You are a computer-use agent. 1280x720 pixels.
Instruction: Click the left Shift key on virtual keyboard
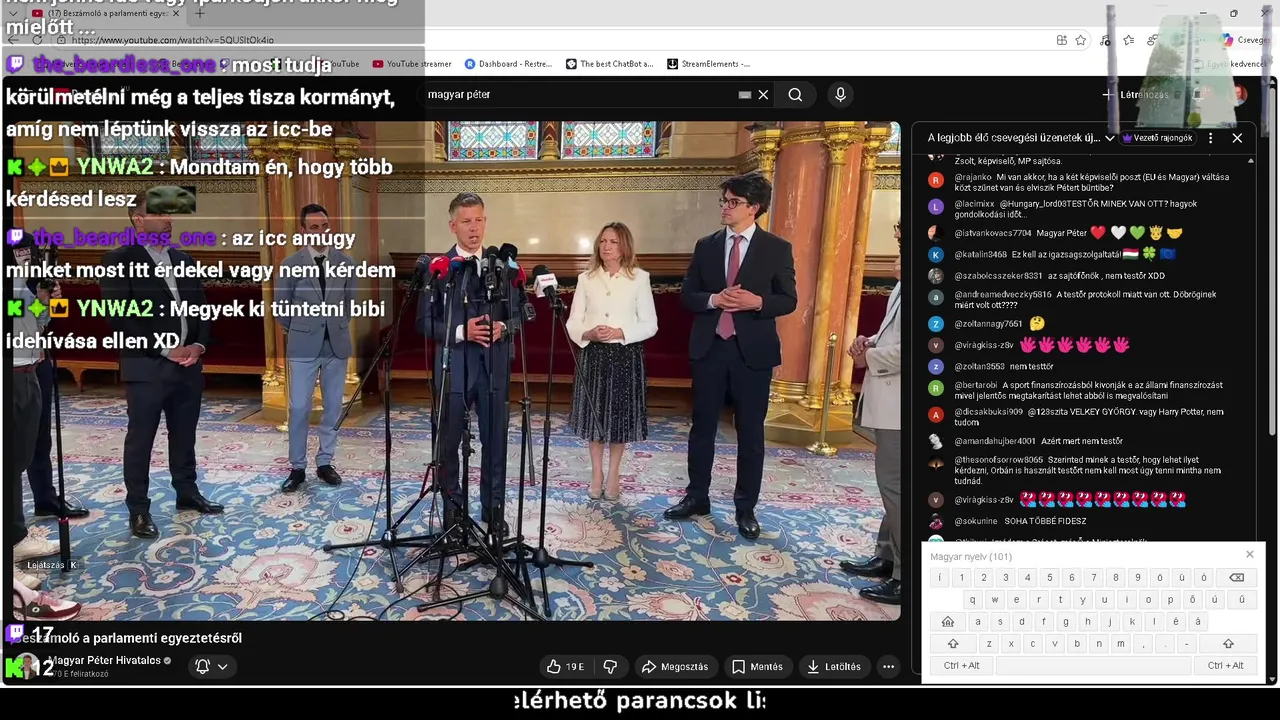(x=953, y=644)
